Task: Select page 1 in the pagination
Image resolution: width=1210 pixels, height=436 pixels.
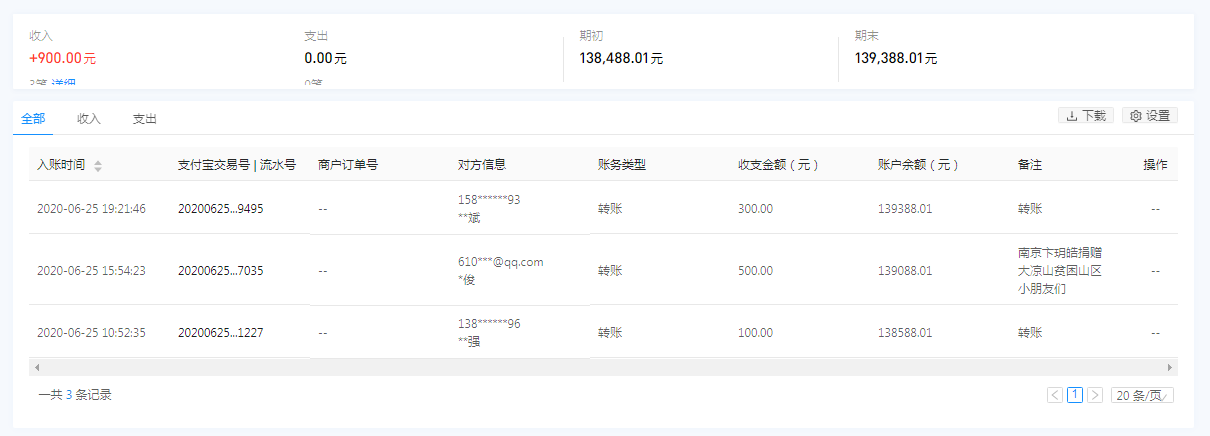Action: click(1075, 395)
